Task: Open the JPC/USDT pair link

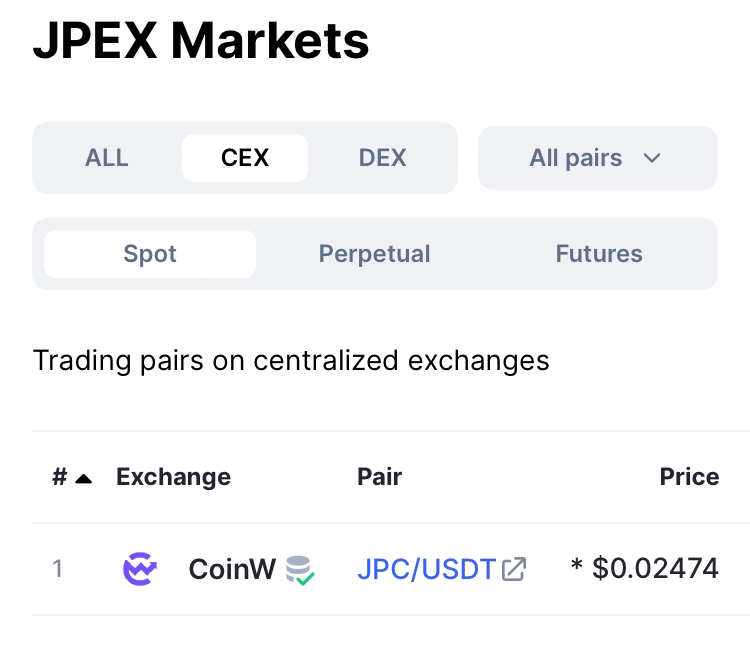Action: [426, 569]
